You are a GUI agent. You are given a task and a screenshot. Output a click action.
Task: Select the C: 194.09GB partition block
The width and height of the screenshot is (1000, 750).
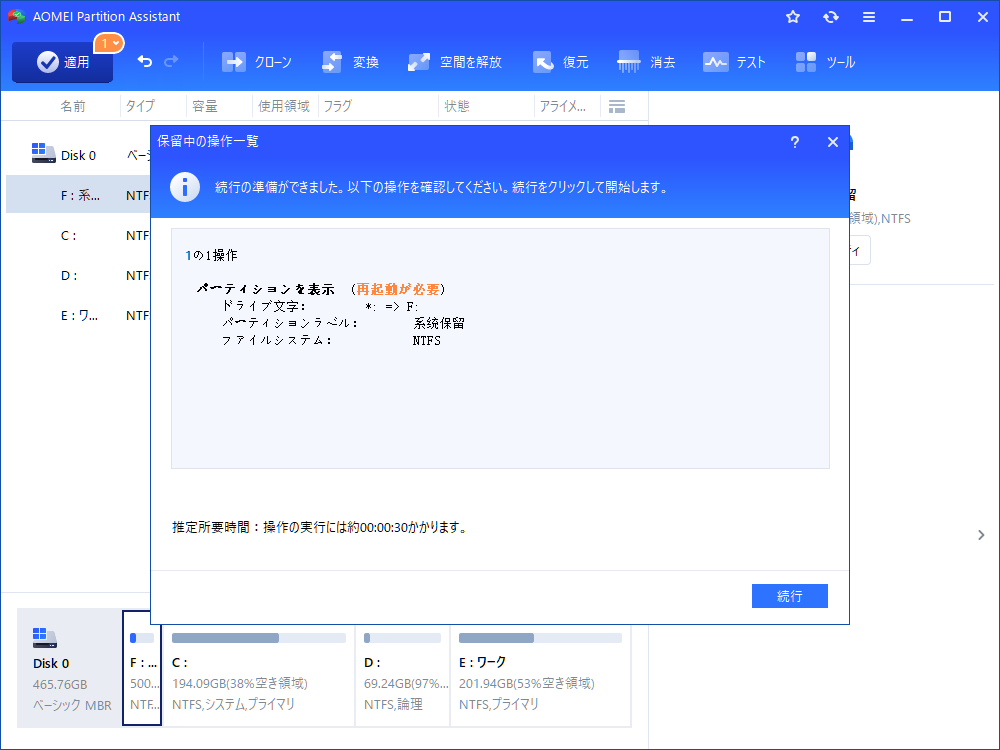(258, 676)
